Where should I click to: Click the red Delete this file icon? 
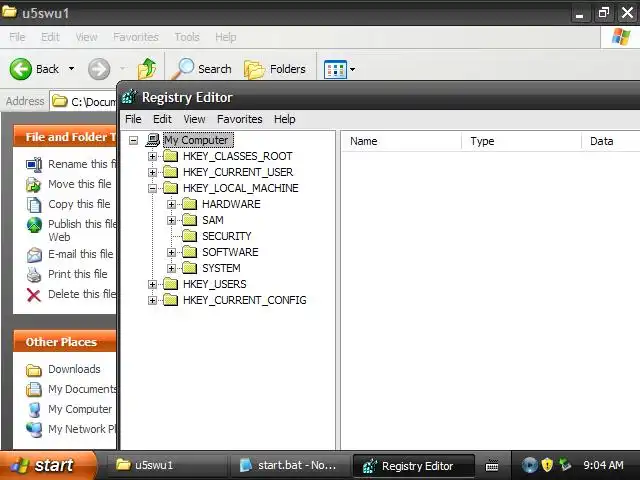pos(33,295)
